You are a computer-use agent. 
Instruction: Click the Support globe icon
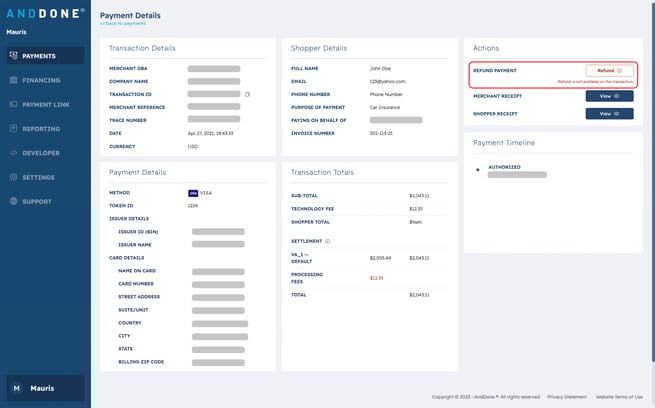(x=14, y=201)
